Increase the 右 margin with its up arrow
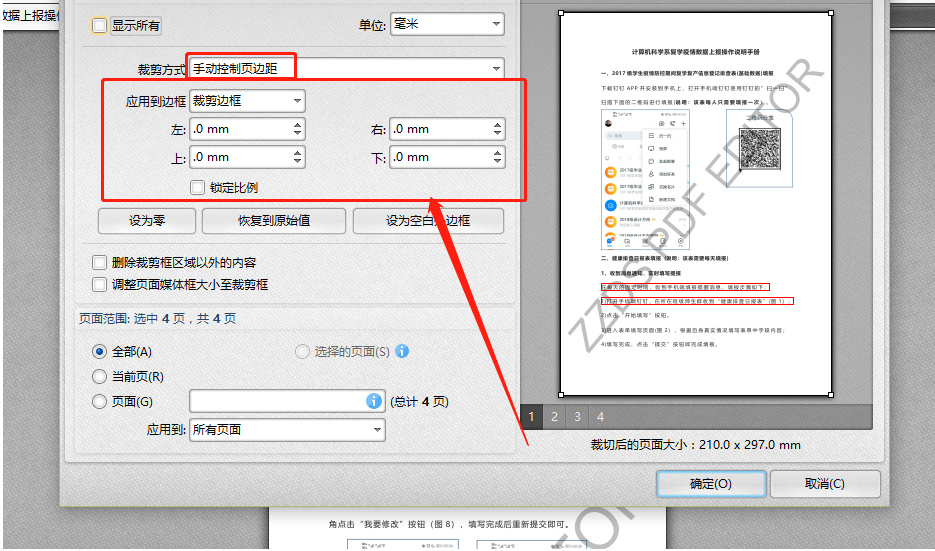The image size is (935, 551). coord(497,125)
